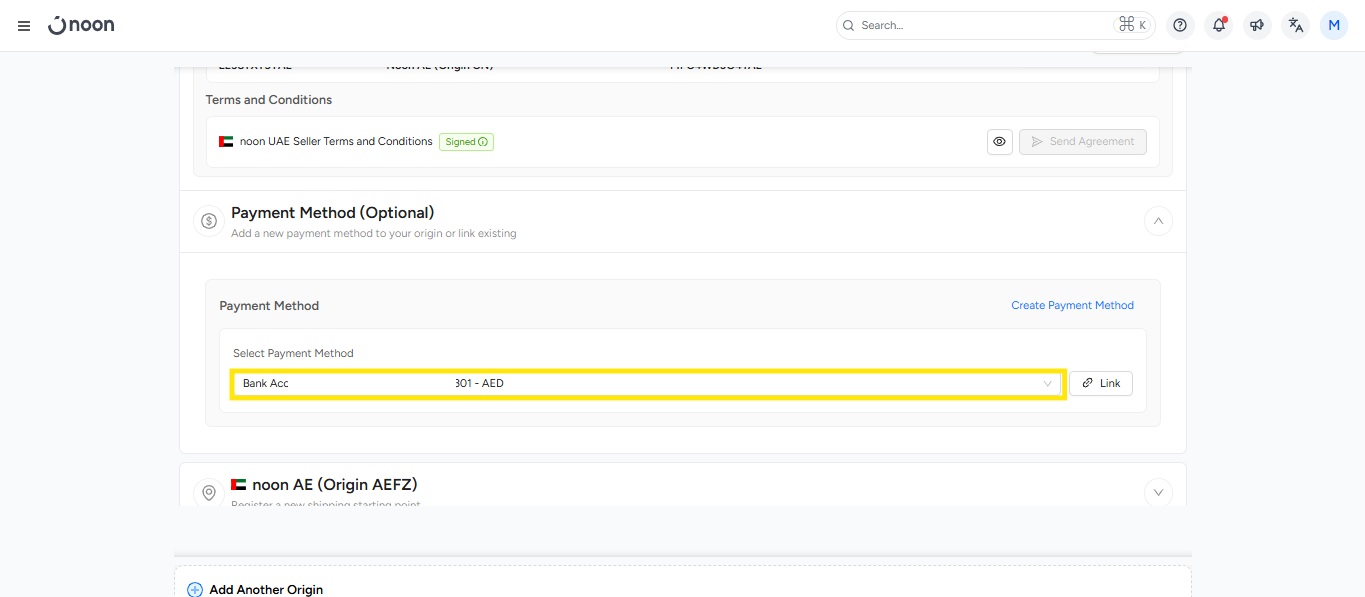Focus the Search input field

980,25
